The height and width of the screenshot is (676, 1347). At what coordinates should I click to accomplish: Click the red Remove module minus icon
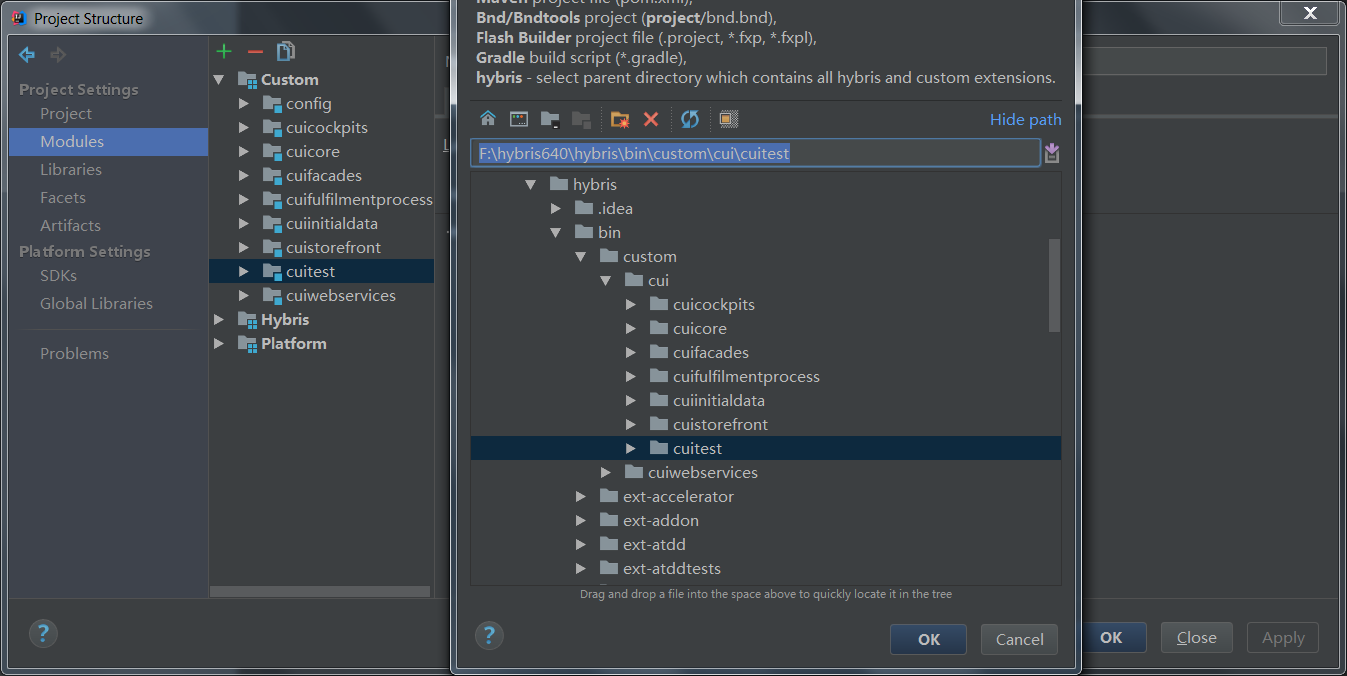point(255,51)
